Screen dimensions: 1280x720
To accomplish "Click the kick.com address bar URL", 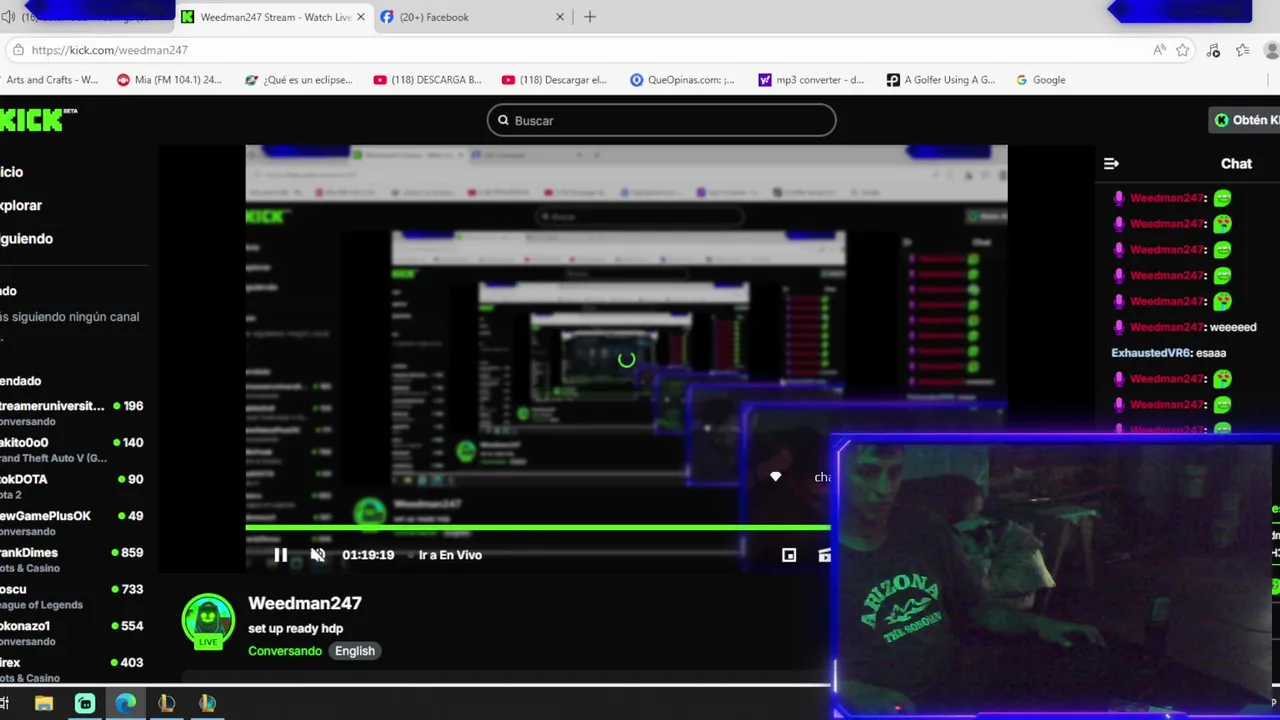I will [109, 50].
